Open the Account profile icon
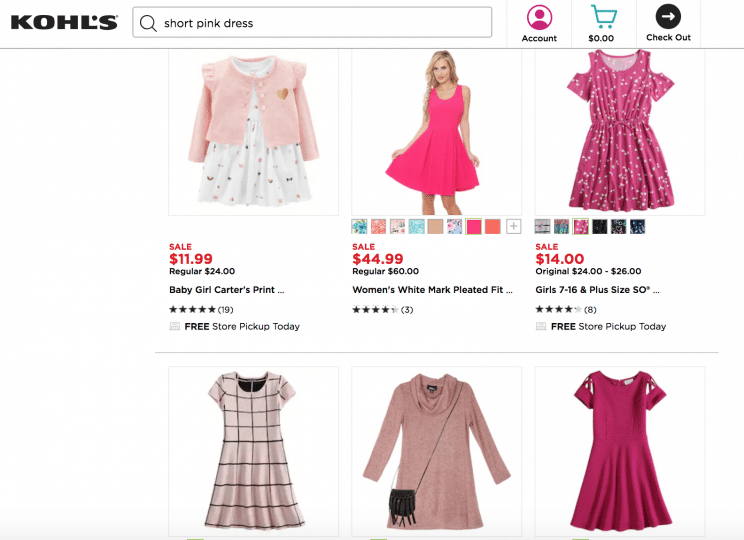The height and width of the screenshot is (540, 744). [x=539, y=17]
